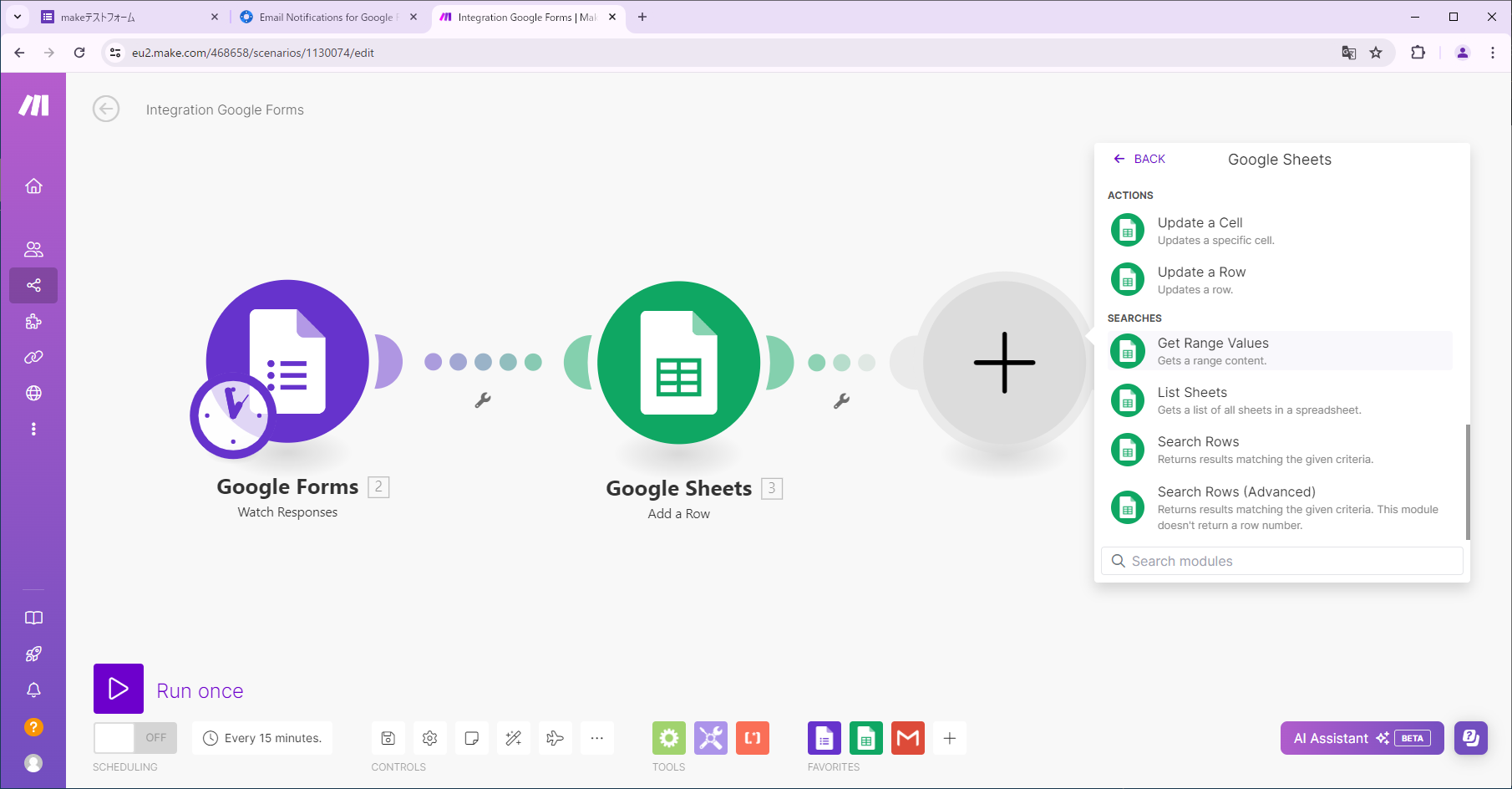Open Google Forms favorite icon

pyautogui.click(x=824, y=738)
